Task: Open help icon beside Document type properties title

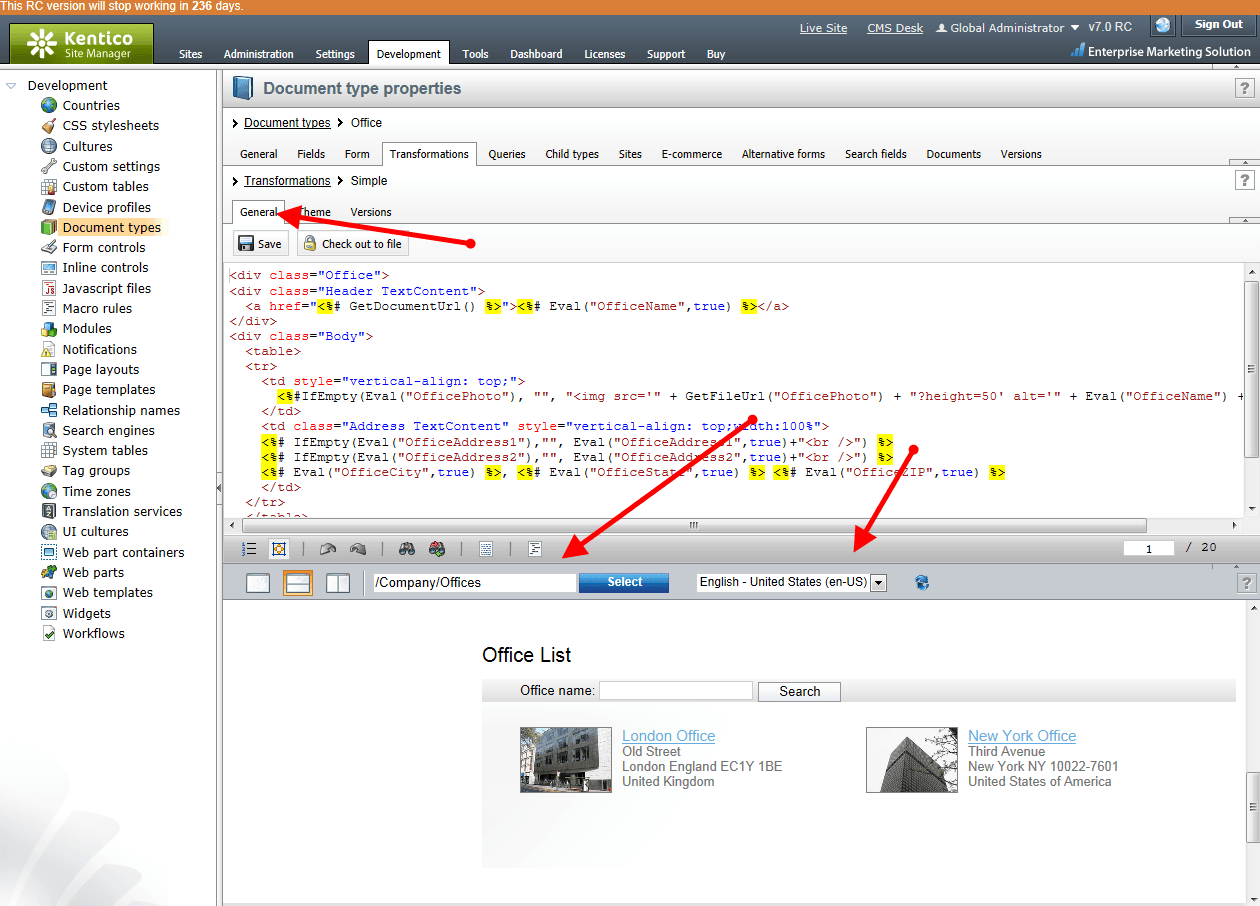Action: point(1245,89)
